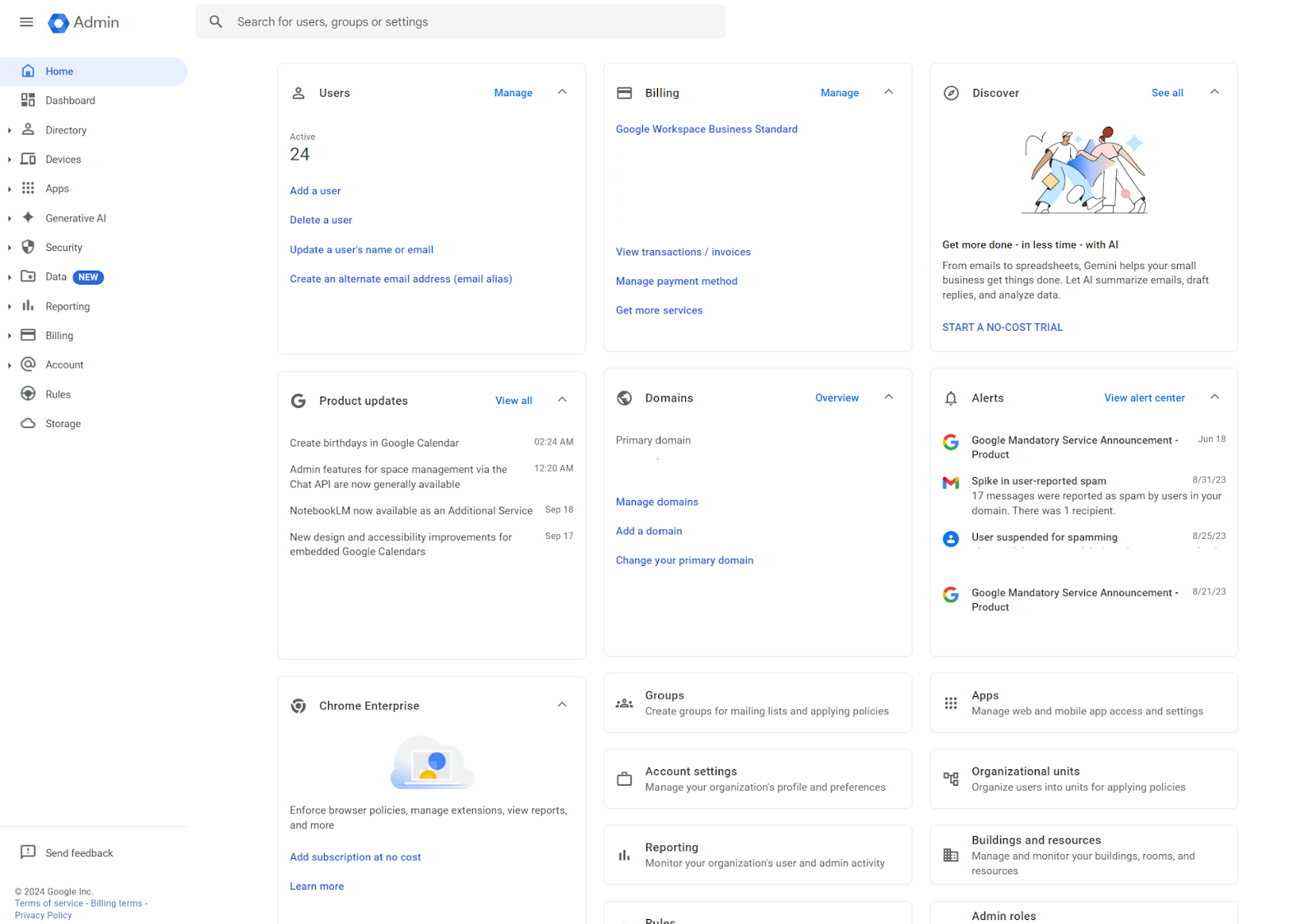
Task: Click the Devices icon in sidebar
Action: point(28,159)
